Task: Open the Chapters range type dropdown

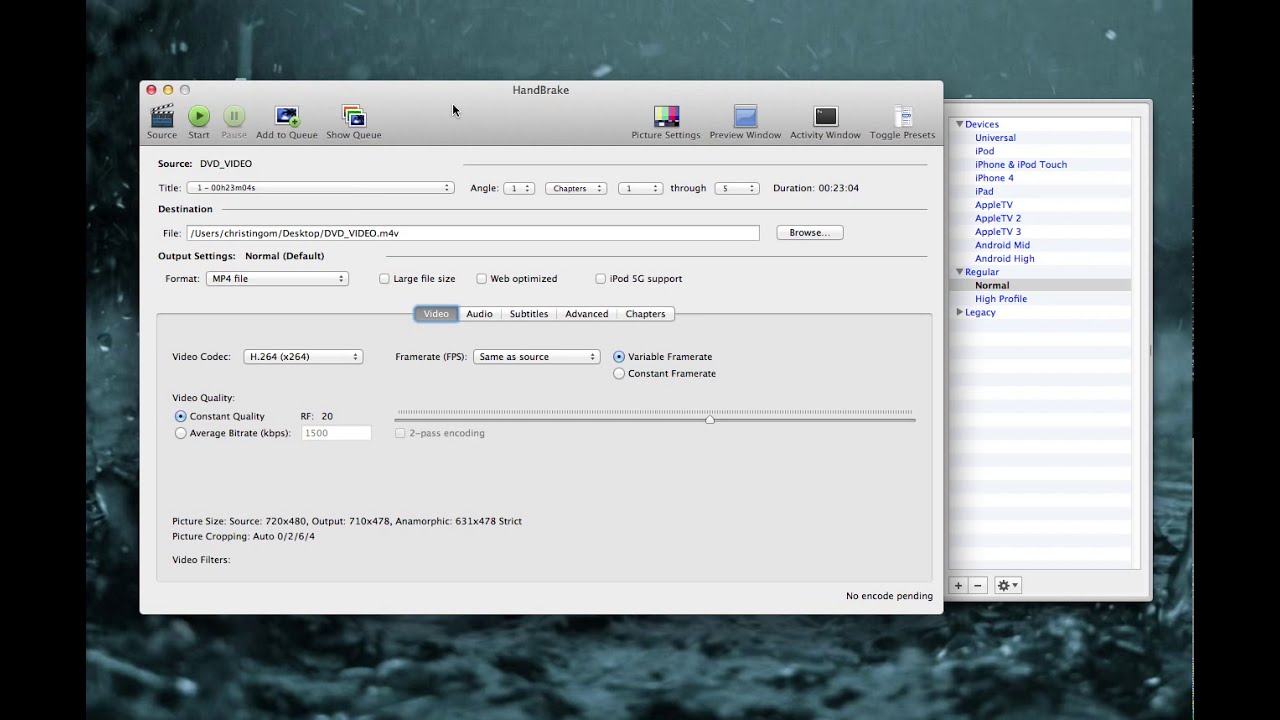Action: click(x=576, y=188)
